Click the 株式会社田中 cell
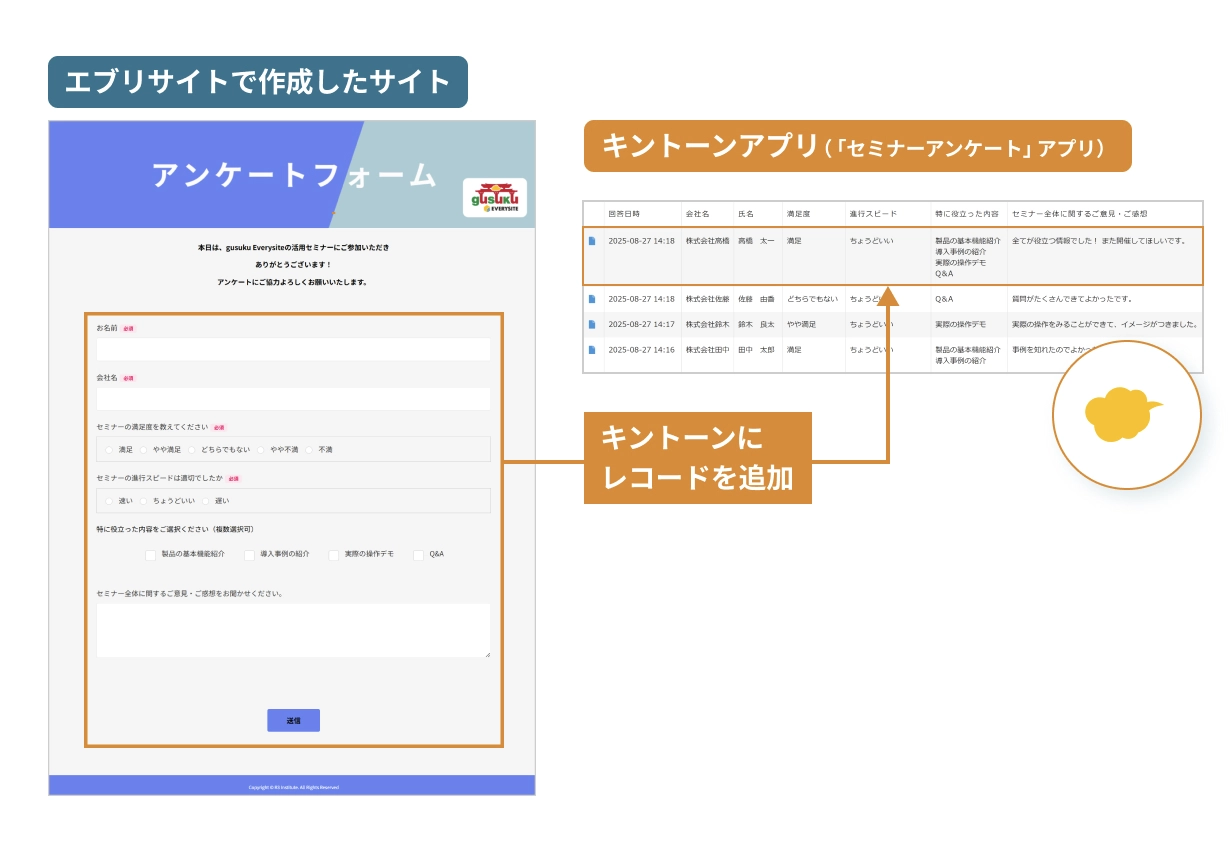 [707, 350]
